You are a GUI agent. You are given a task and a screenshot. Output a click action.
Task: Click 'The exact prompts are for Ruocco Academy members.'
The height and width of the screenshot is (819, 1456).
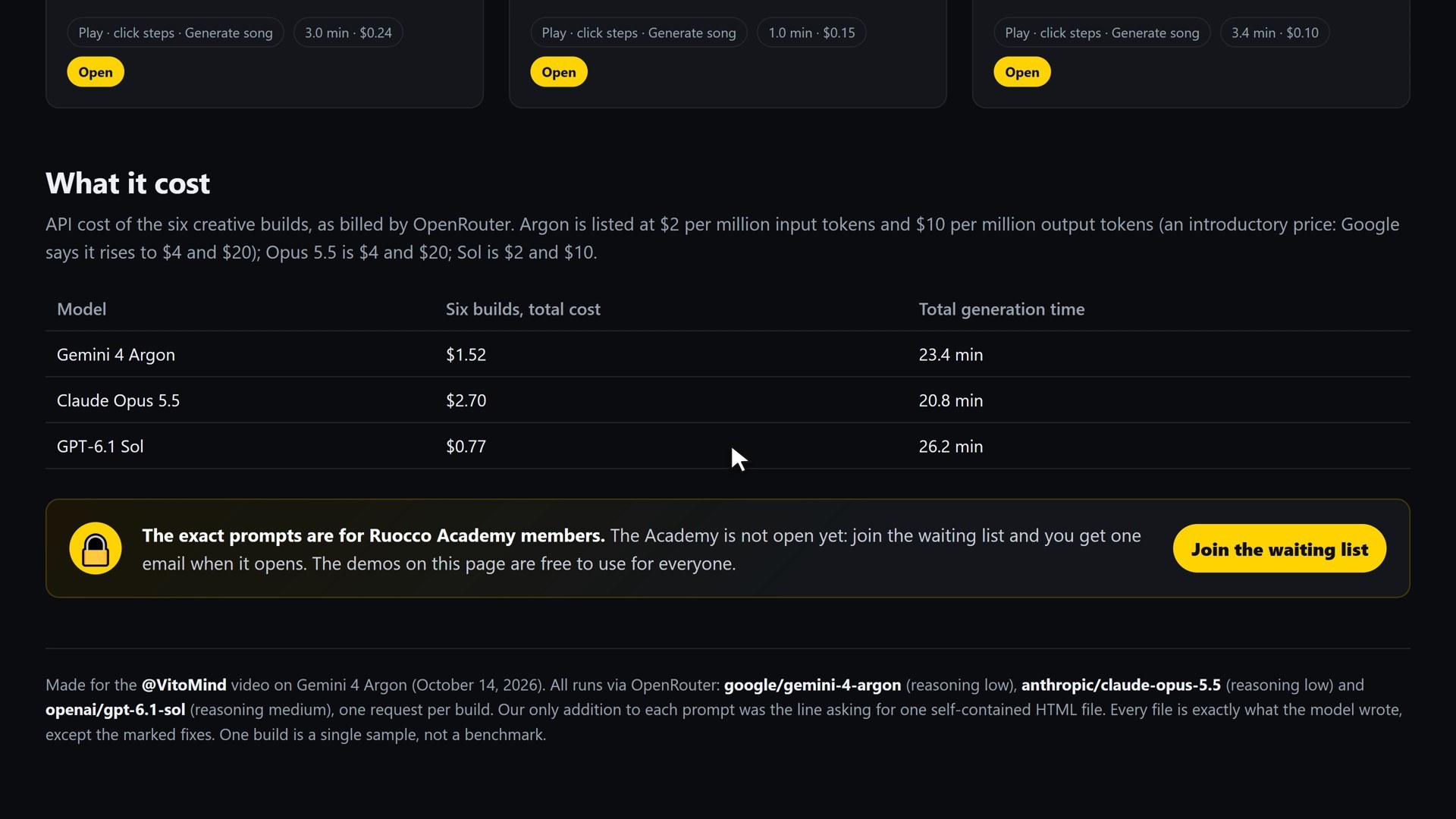(x=373, y=535)
